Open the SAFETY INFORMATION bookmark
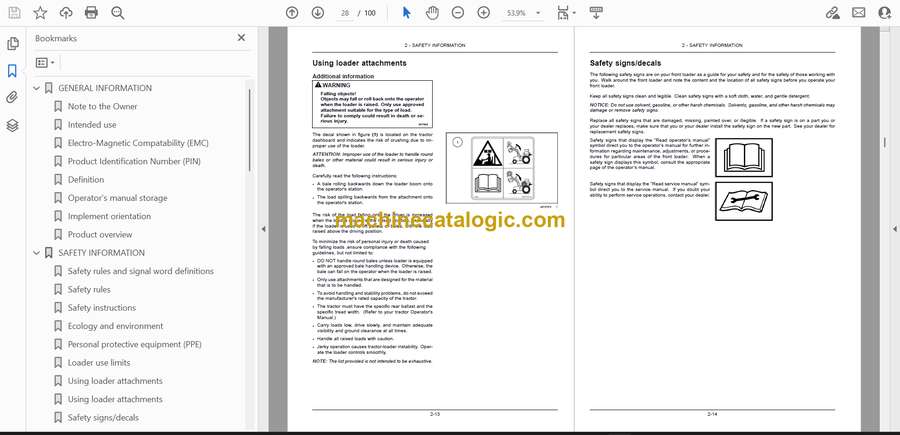The width and height of the screenshot is (900, 435). tap(102, 253)
